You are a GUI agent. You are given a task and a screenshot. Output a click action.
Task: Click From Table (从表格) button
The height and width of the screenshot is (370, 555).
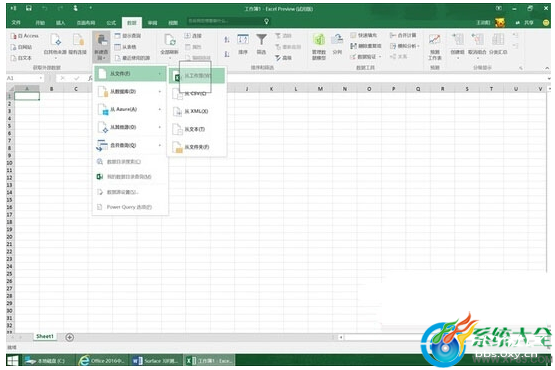click(126, 47)
